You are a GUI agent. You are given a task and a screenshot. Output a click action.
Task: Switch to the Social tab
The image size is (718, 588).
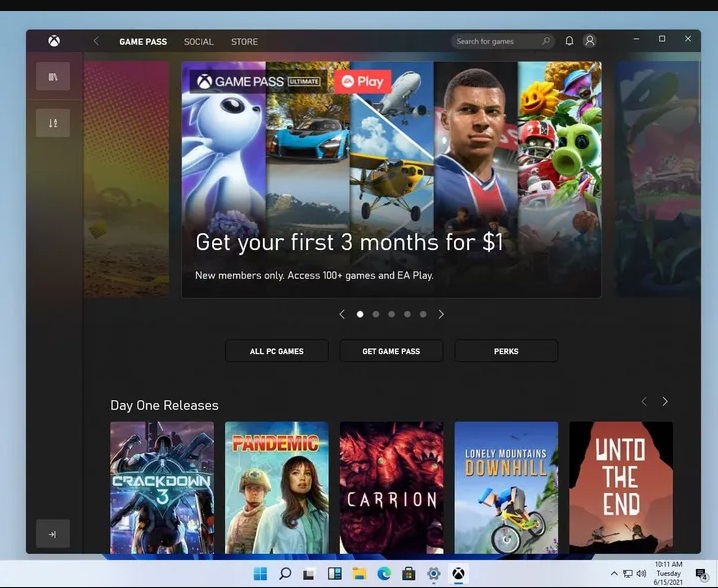click(198, 42)
